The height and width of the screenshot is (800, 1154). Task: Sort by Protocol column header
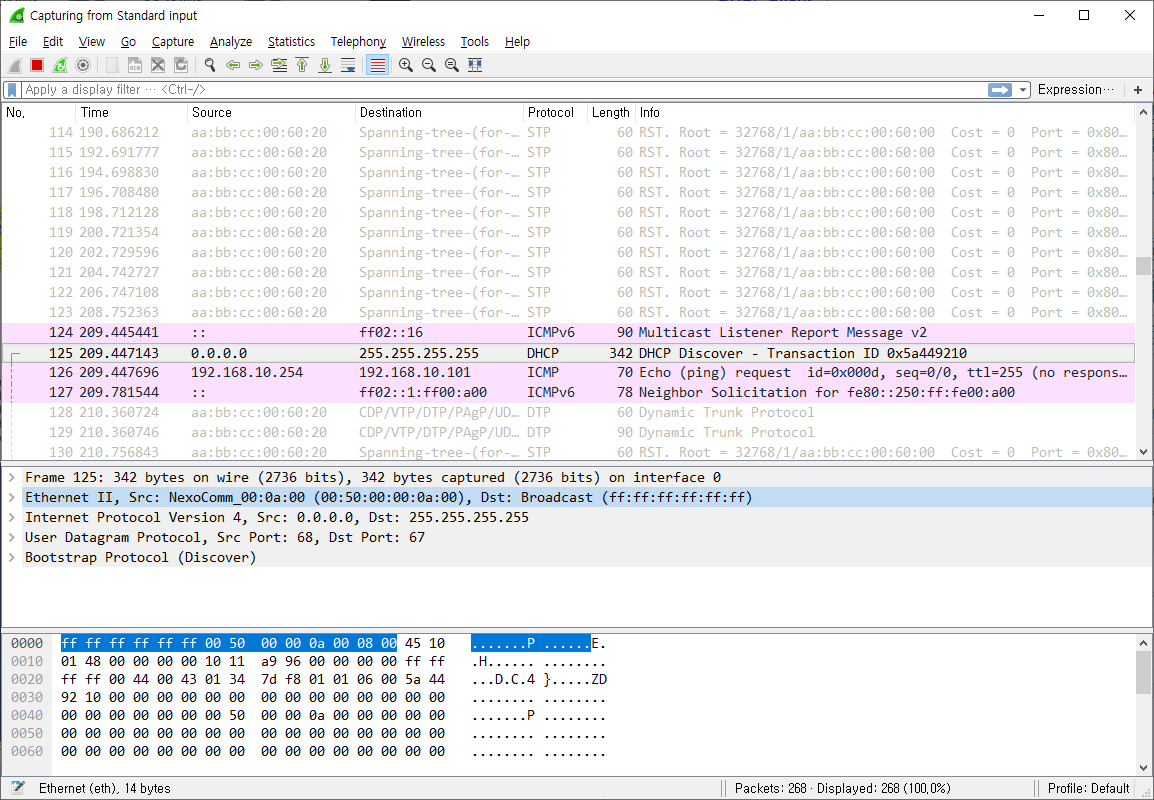[x=555, y=113]
